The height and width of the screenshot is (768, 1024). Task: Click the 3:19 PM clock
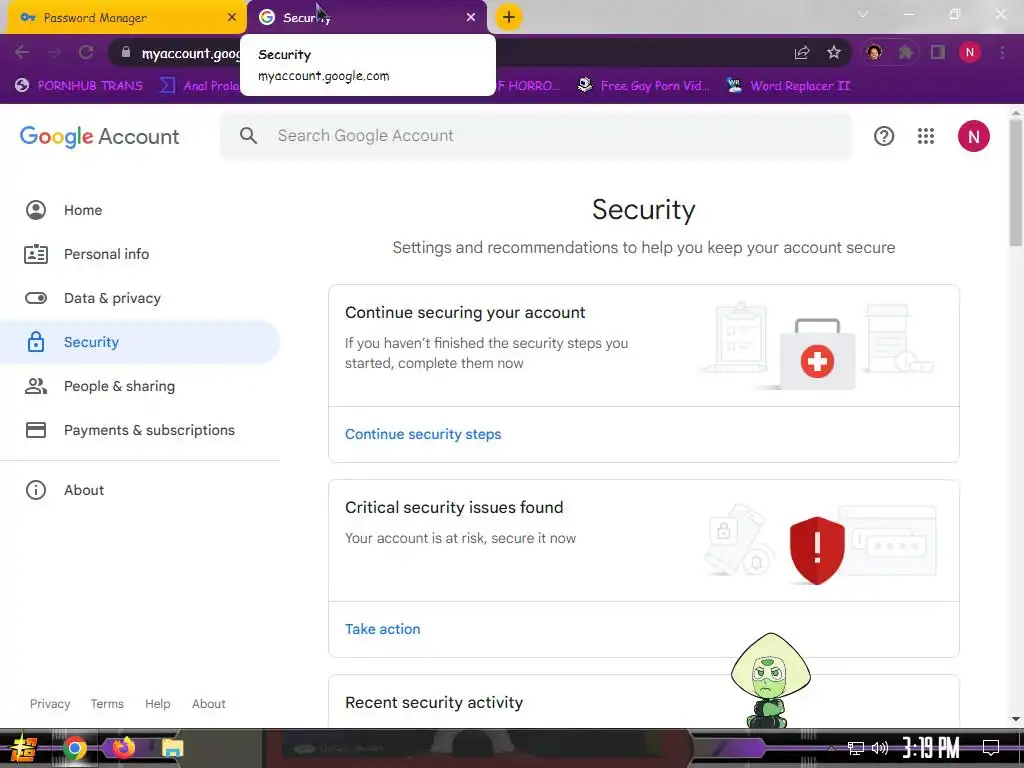(x=930, y=748)
